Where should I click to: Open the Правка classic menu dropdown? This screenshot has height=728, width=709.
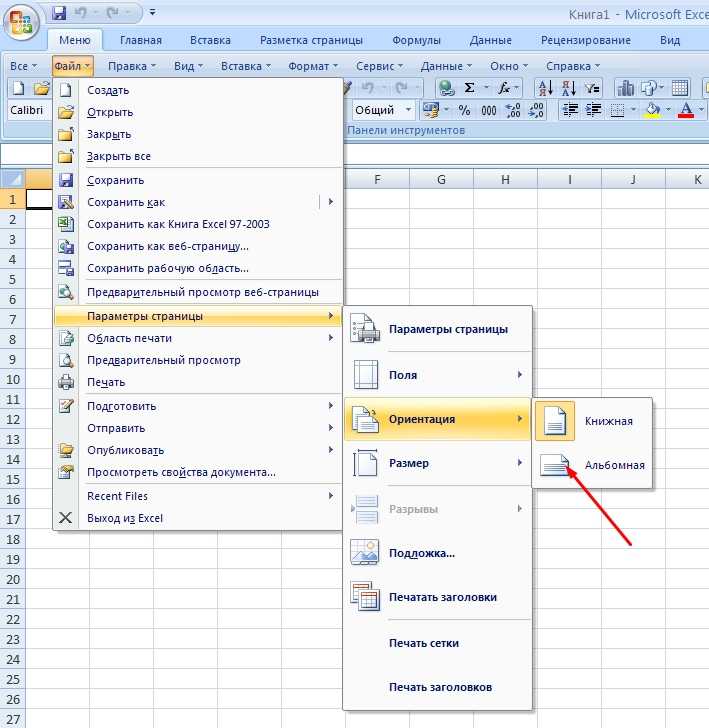pyautogui.click(x=131, y=66)
